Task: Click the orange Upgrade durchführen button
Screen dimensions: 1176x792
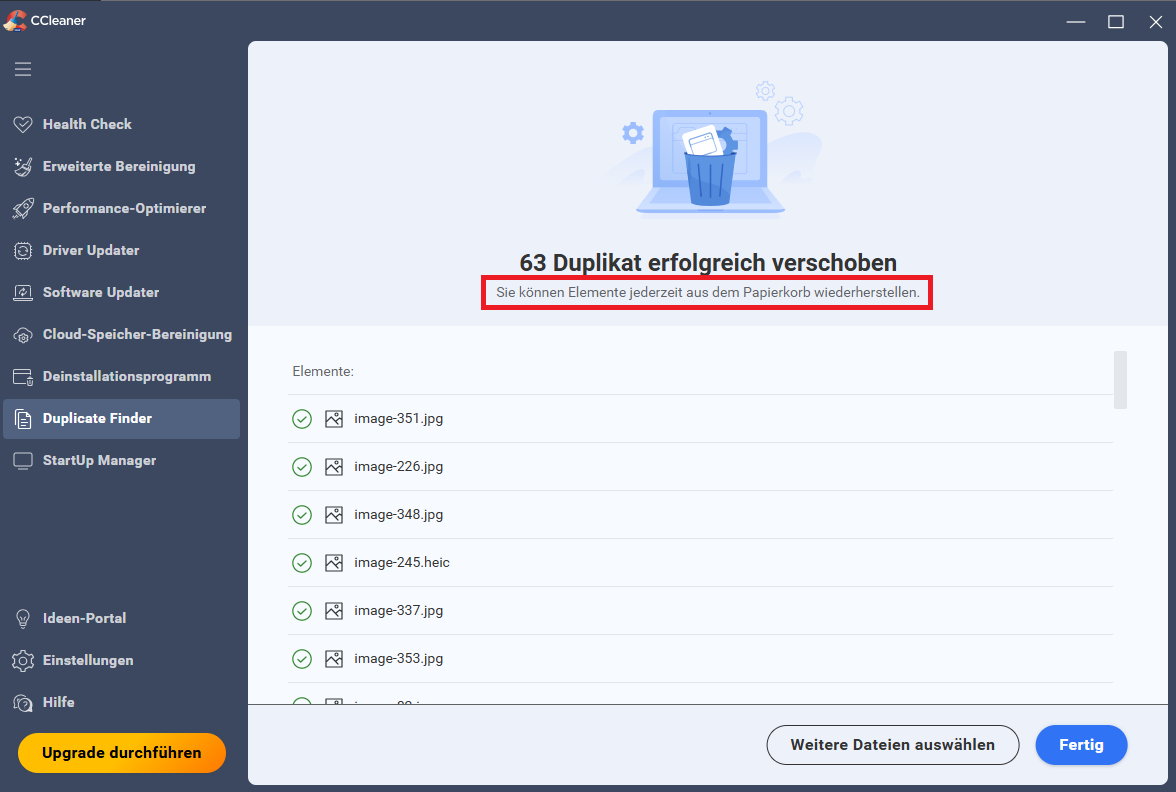Action: pos(121,753)
